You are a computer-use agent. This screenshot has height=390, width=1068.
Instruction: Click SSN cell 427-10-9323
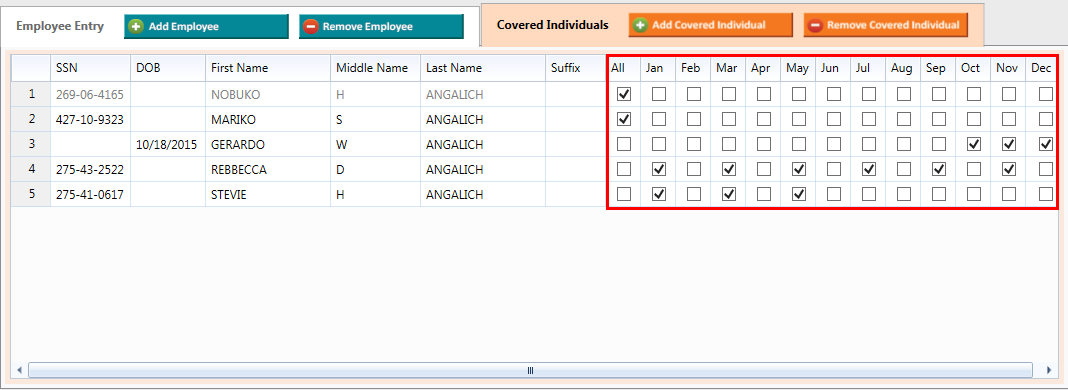(91, 120)
